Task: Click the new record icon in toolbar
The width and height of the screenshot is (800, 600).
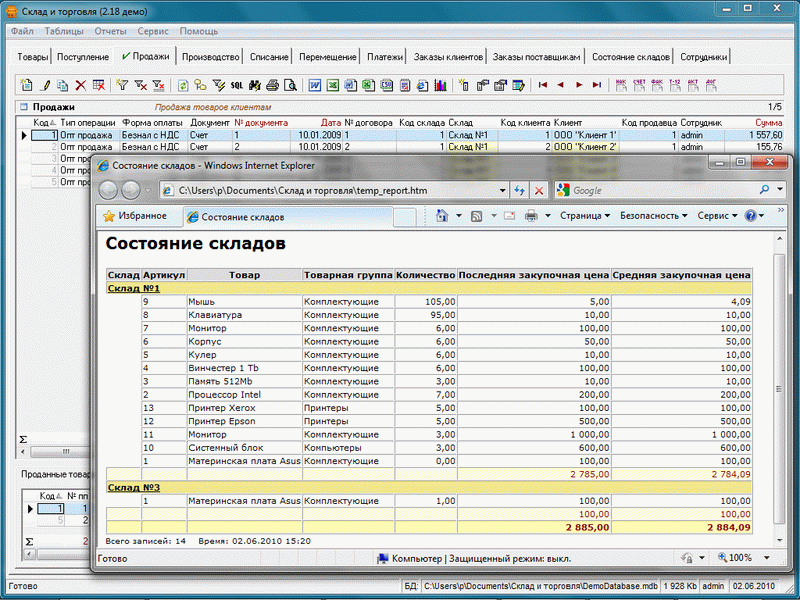Action: tap(27, 86)
